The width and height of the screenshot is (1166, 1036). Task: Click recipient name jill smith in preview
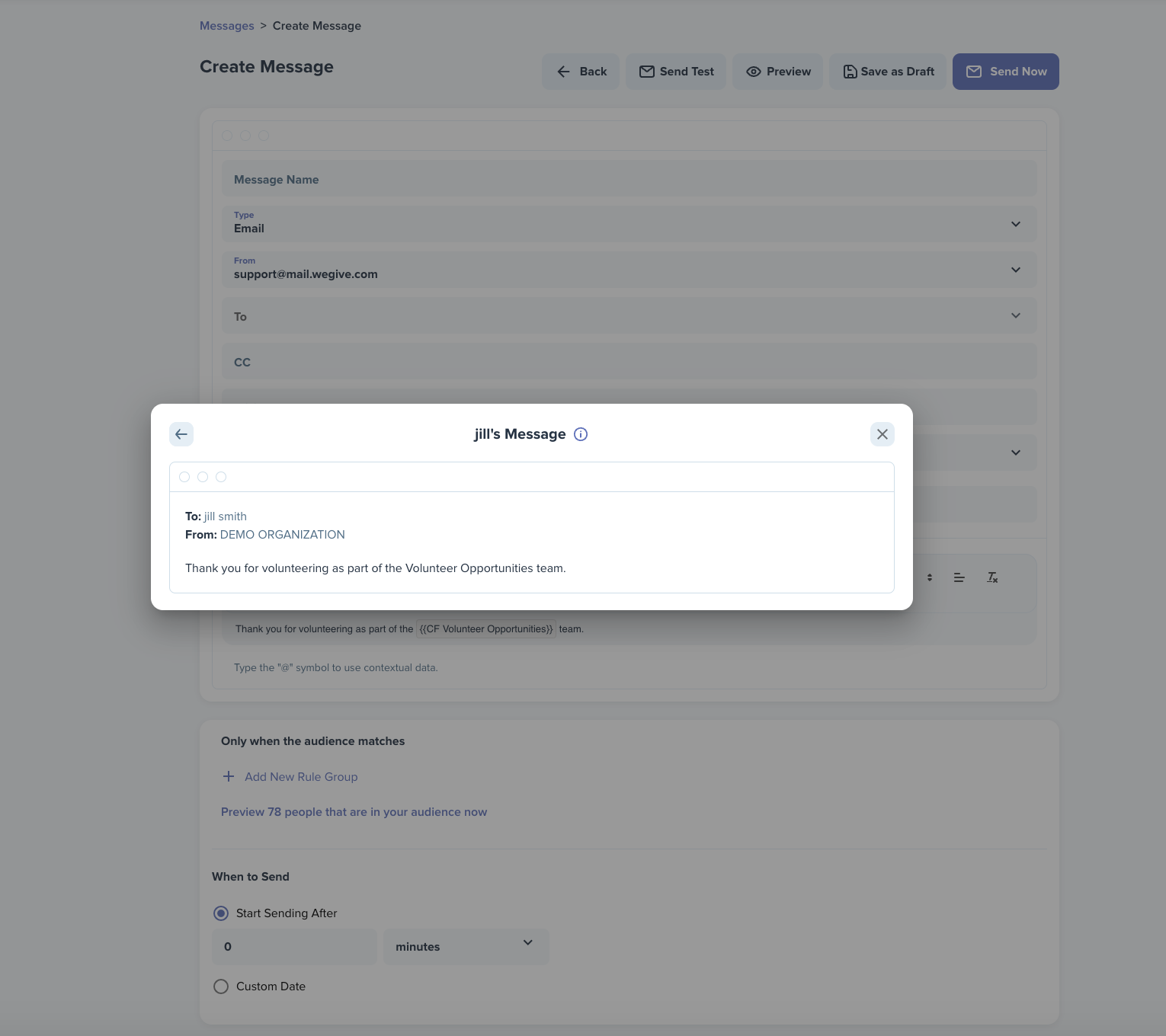[x=226, y=516]
